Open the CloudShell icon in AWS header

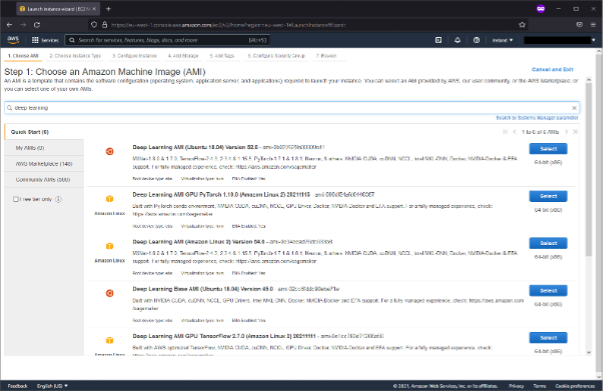[x=438, y=40]
